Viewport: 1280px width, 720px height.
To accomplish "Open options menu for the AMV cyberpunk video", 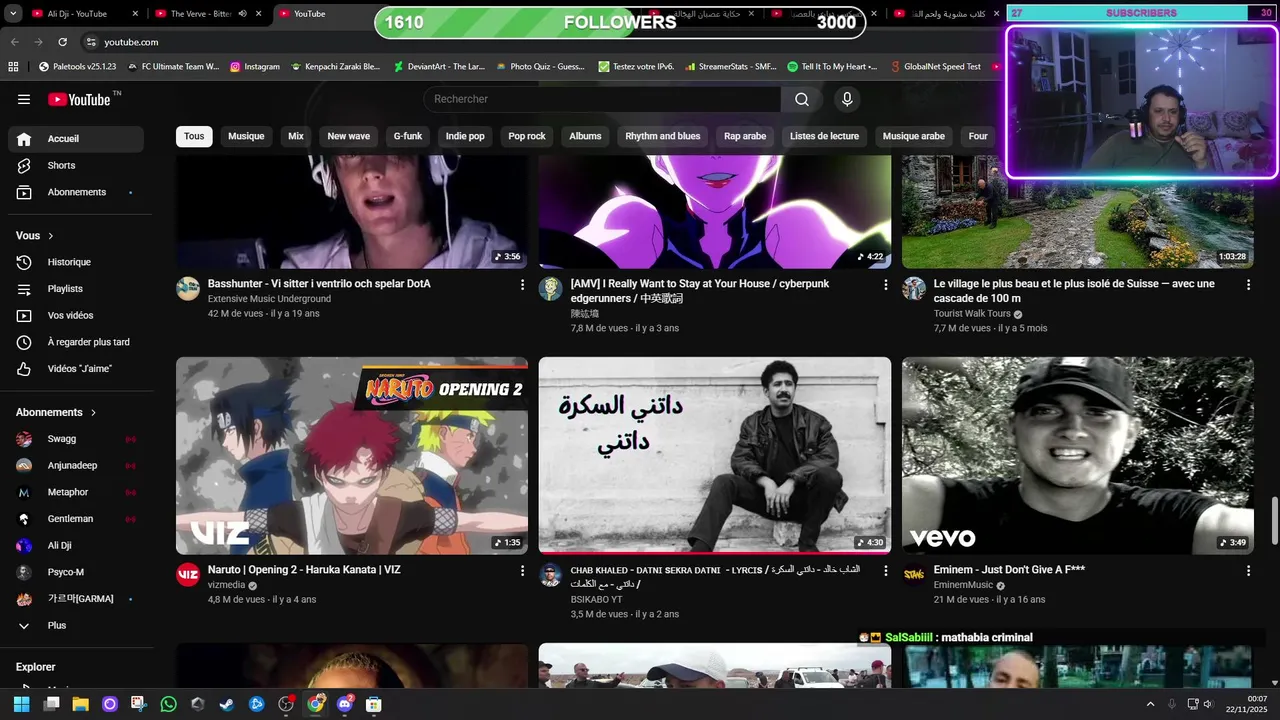I will [x=885, y=285].
